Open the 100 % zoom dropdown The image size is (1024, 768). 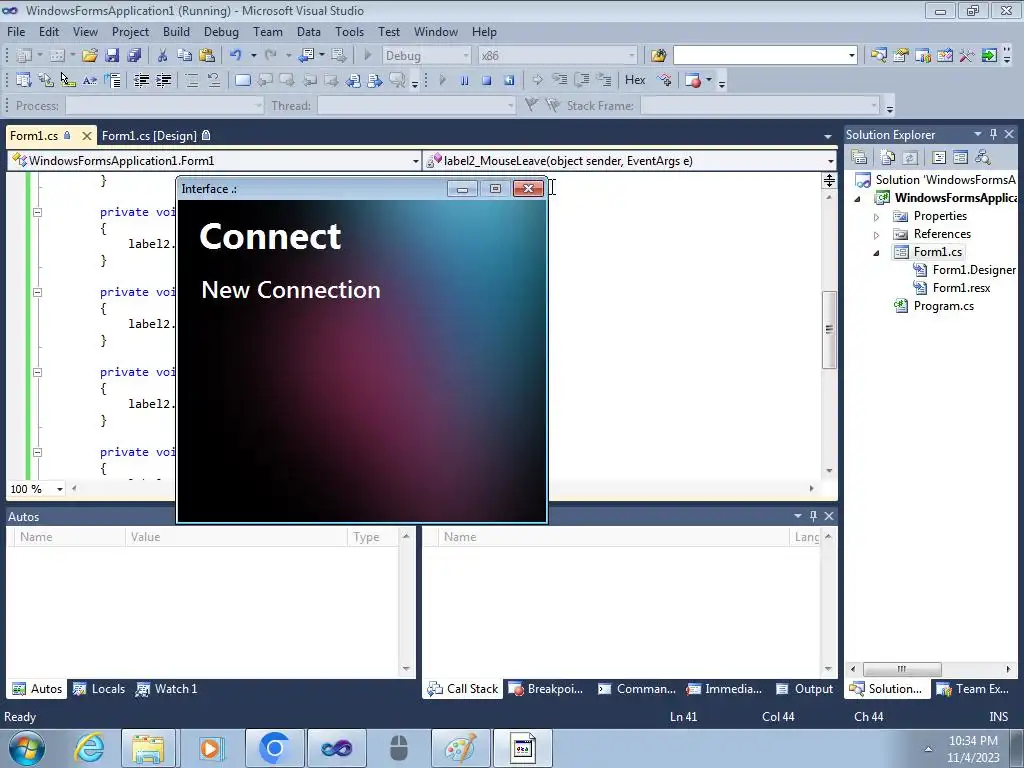click(x=59, y=489)
